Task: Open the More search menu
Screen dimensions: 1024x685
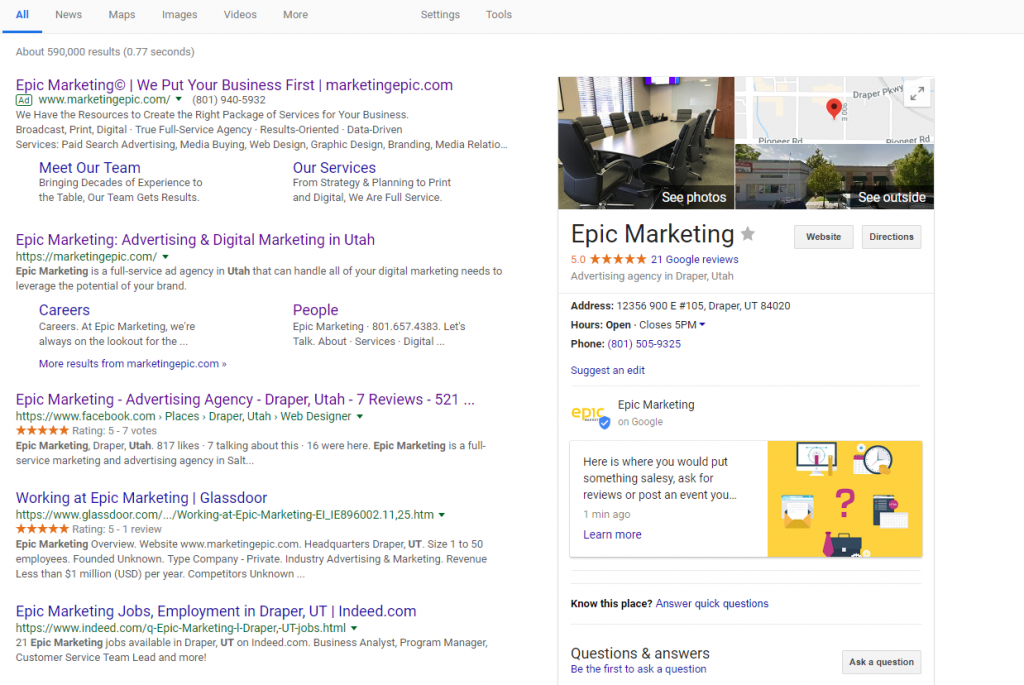Action: (295, 14)
